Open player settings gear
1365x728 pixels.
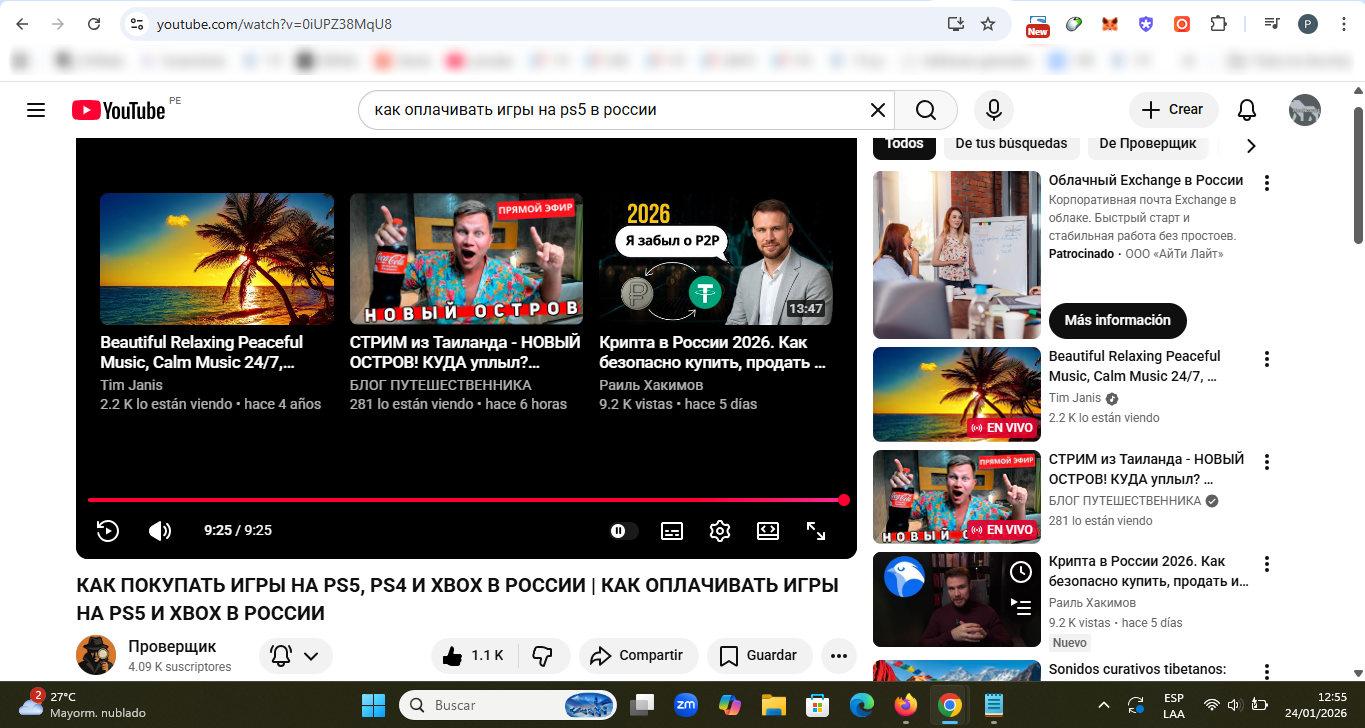(x=720, y=531)
